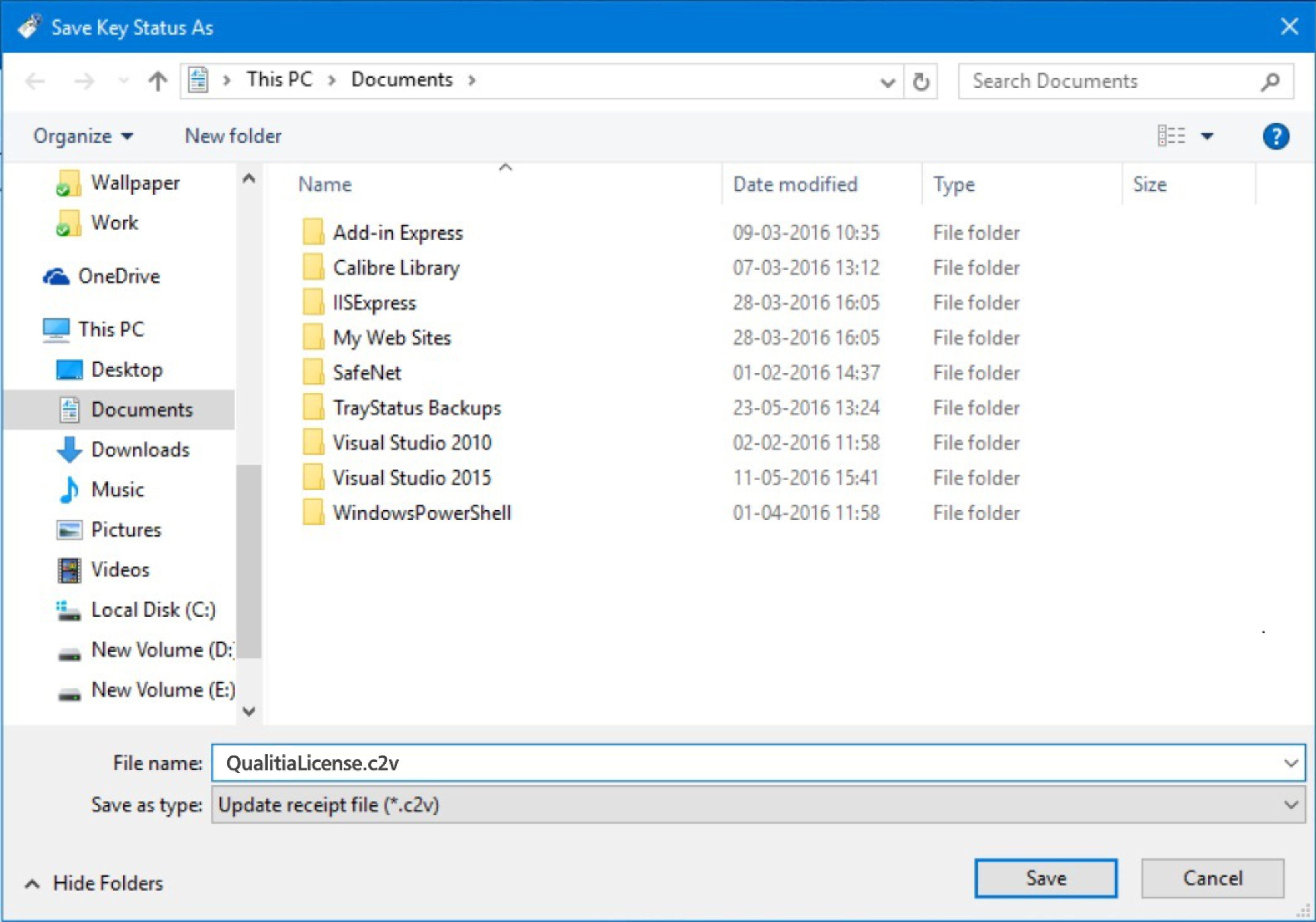Expand the address bar previous locations dropdown
Screen dimensions: 1316x922
click(887, 82)
